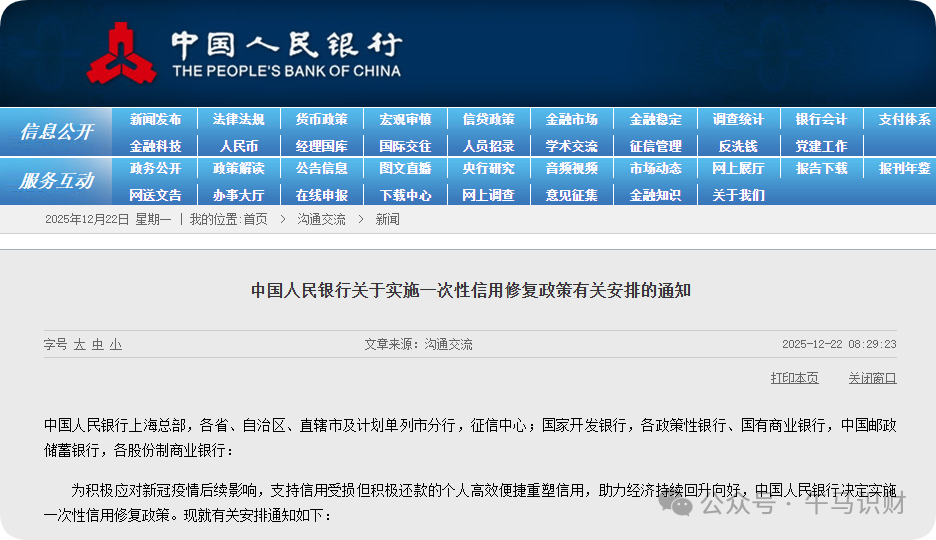This screenshot has height=540, width=936.
Task: Set font size to 中
Action: (x=98, y=345)
